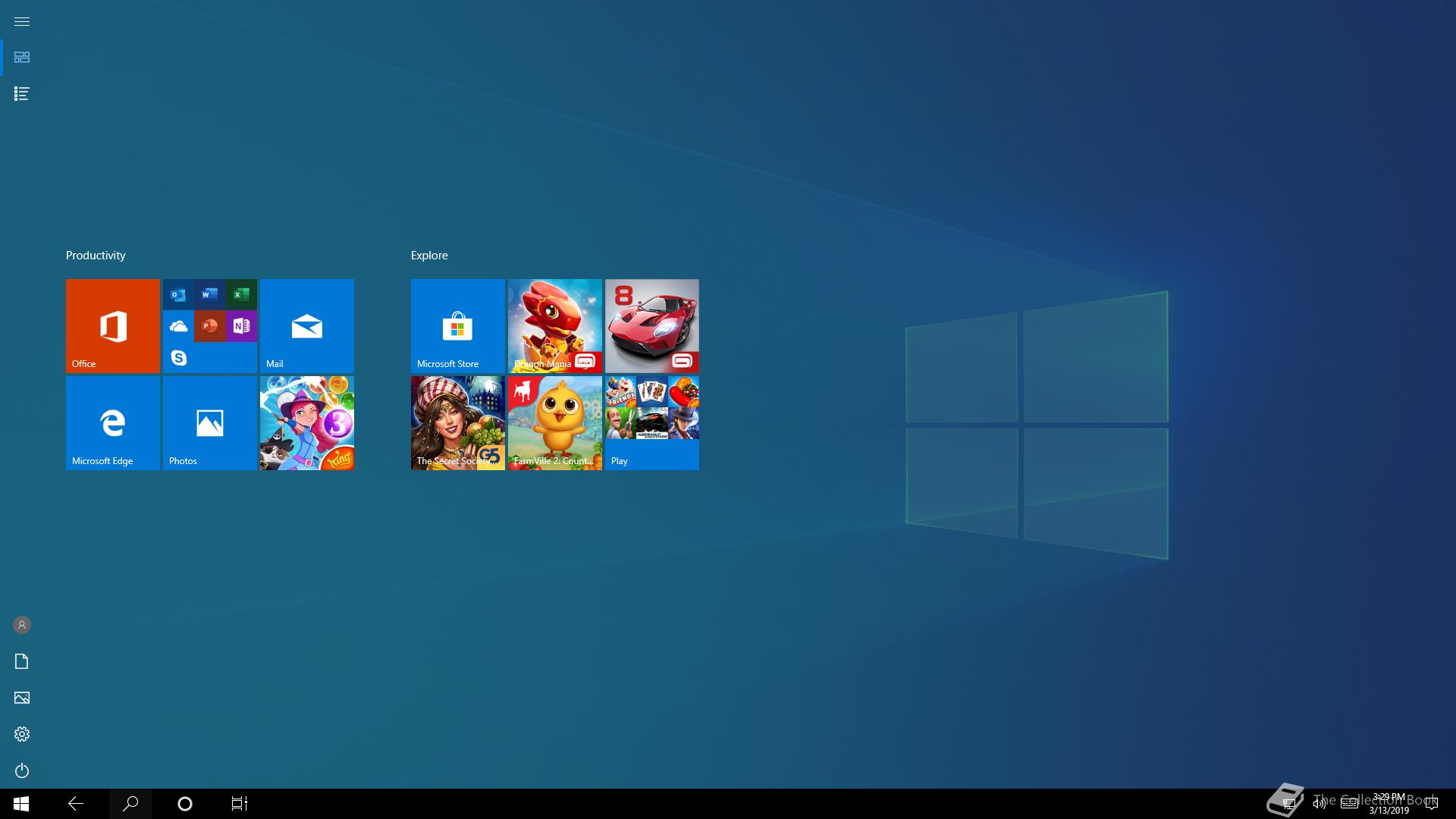Screen dimensions: 1456x819
Task: Open the Mail tile
Action: tap(307, 326)
